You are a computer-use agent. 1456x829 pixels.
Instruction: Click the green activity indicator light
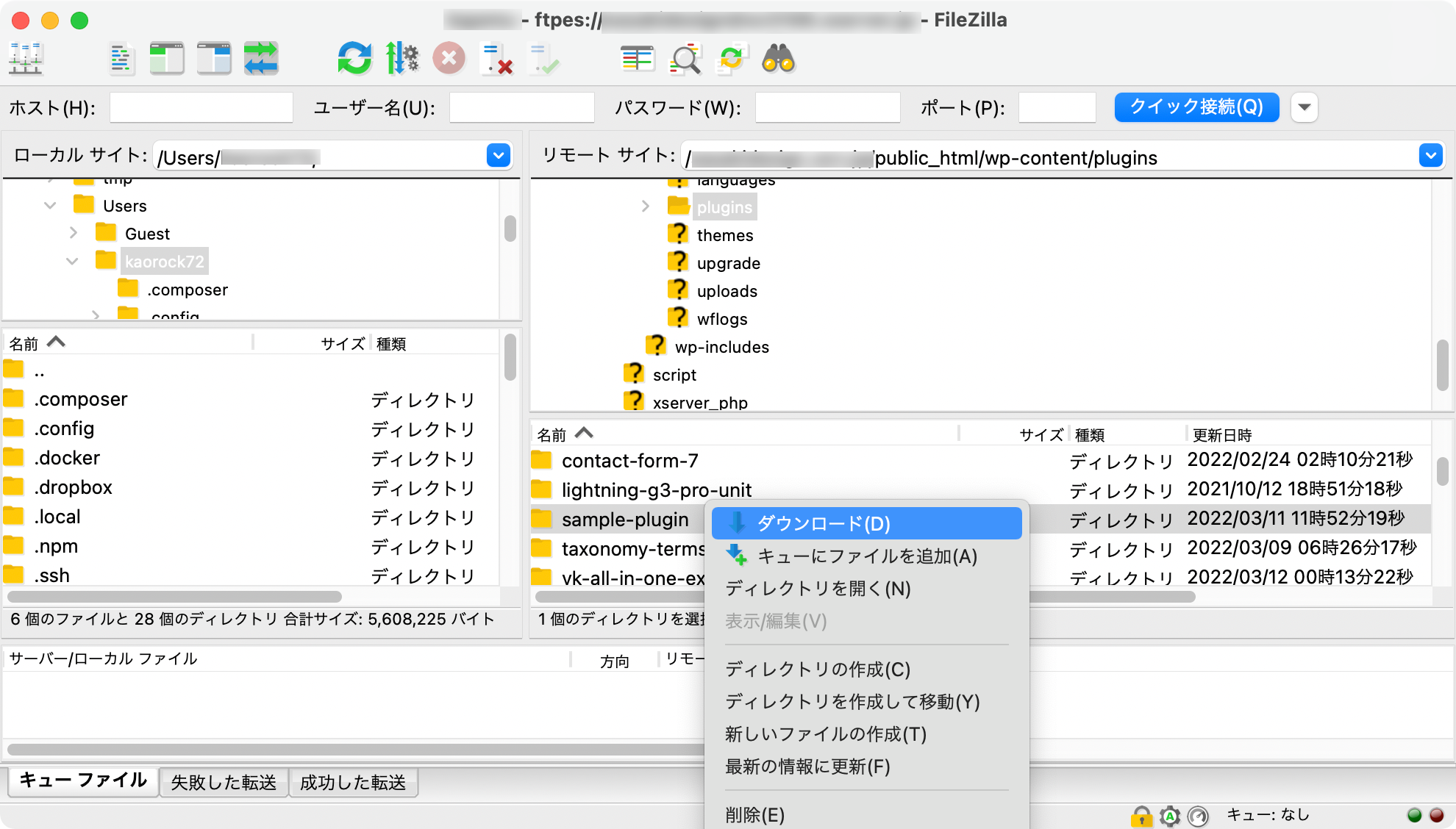coord(1414,815)
